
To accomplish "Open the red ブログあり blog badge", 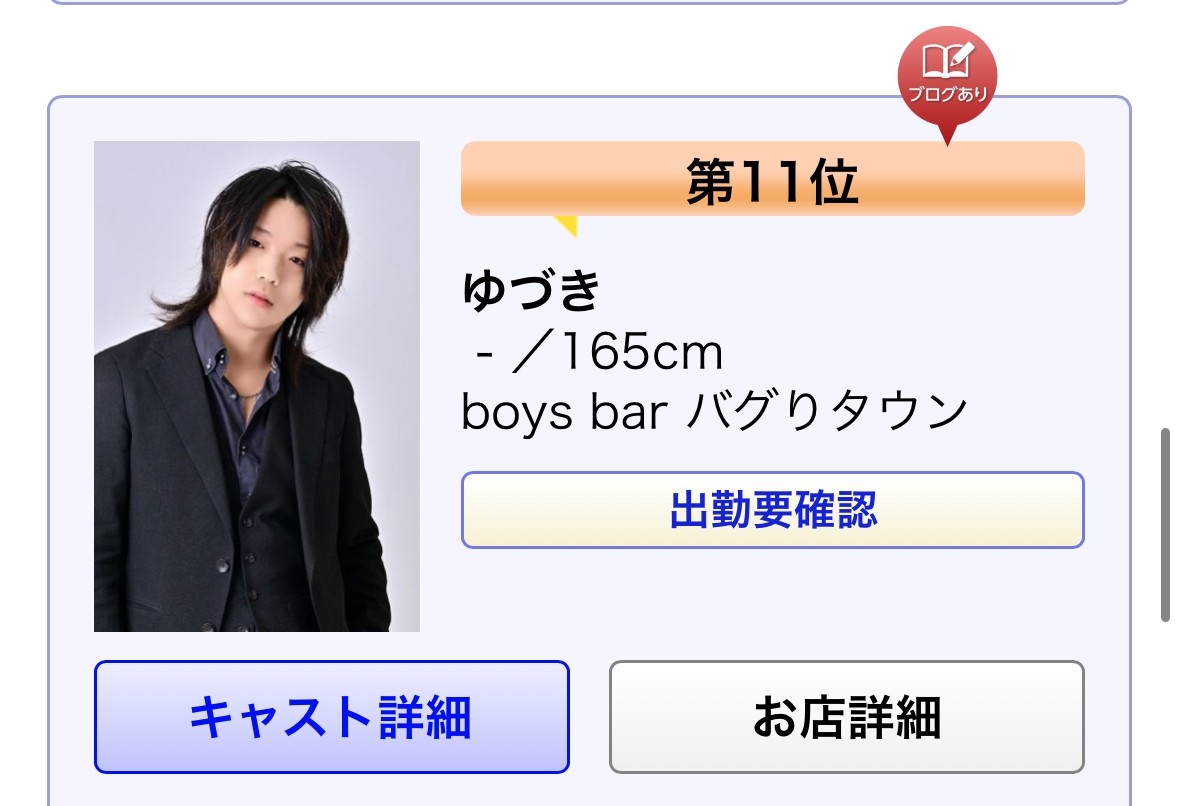I will point(947,78).
